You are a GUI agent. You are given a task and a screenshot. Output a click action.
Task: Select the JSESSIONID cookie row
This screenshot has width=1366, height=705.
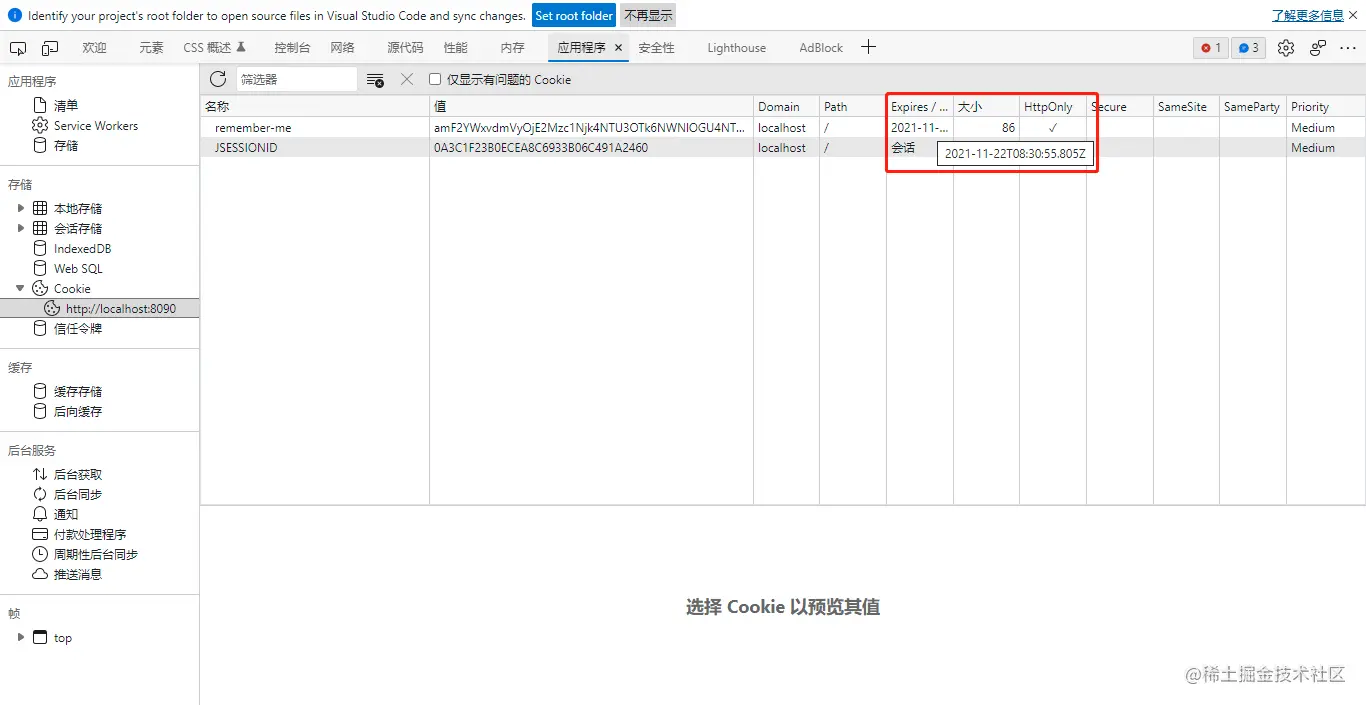[x=783, y=147]
